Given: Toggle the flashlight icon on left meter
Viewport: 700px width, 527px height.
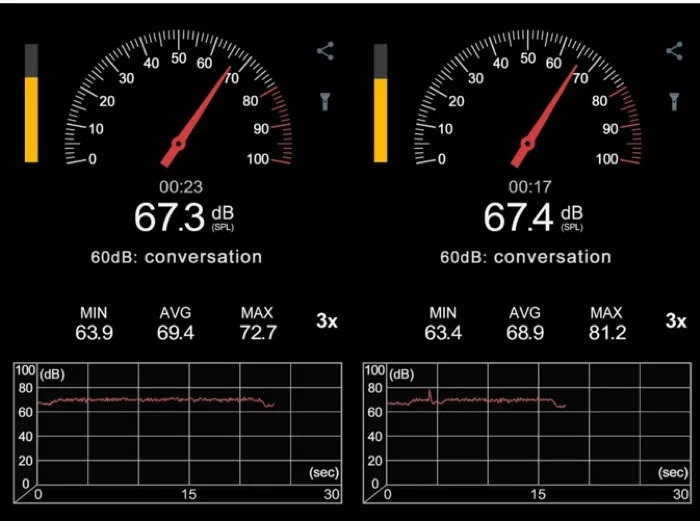Looking at the screenshot, I should tap(325, 101).
